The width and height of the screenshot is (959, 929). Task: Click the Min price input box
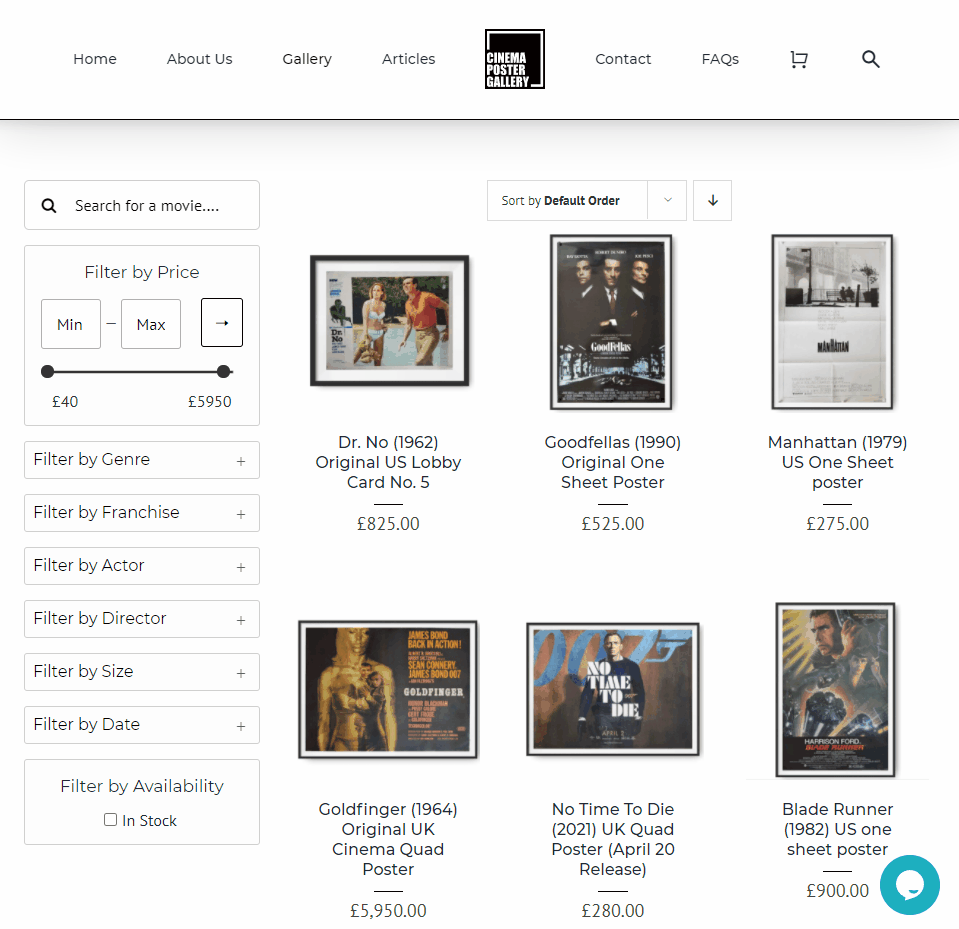[x=71, y=324]
